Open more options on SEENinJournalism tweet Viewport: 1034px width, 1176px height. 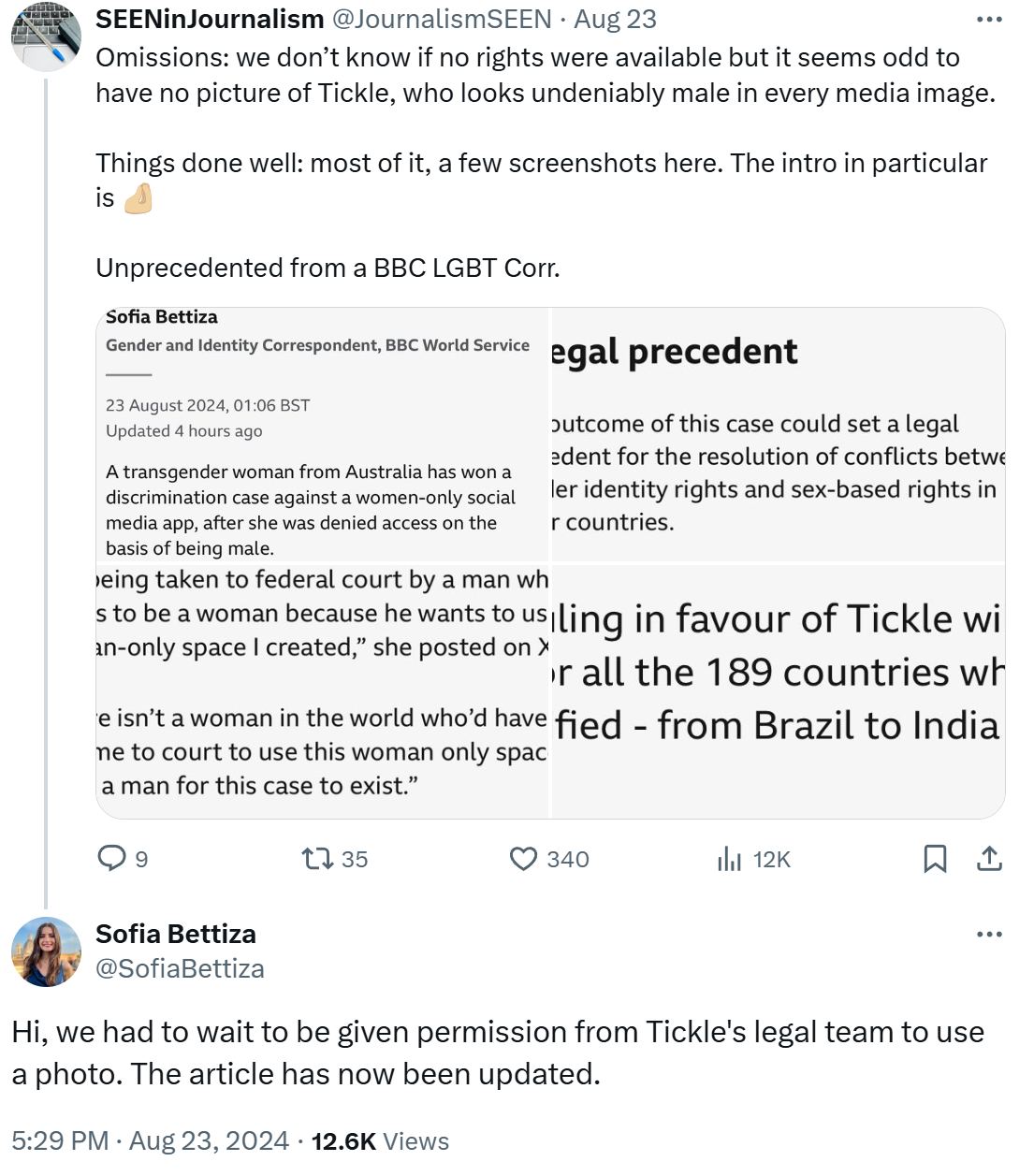(x=989, y=19)
